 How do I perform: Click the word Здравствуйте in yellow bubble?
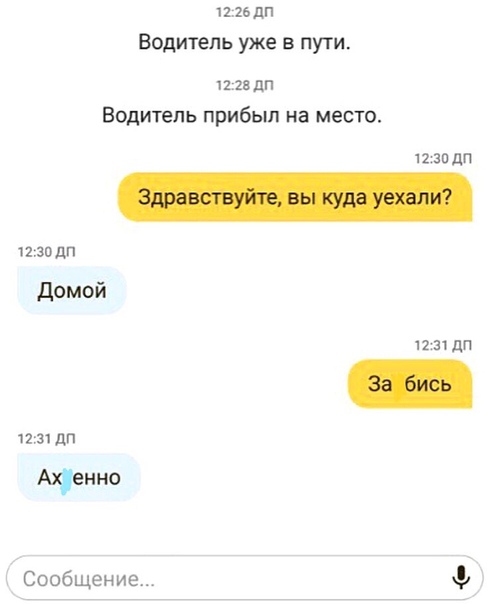[x=209, y=198]
